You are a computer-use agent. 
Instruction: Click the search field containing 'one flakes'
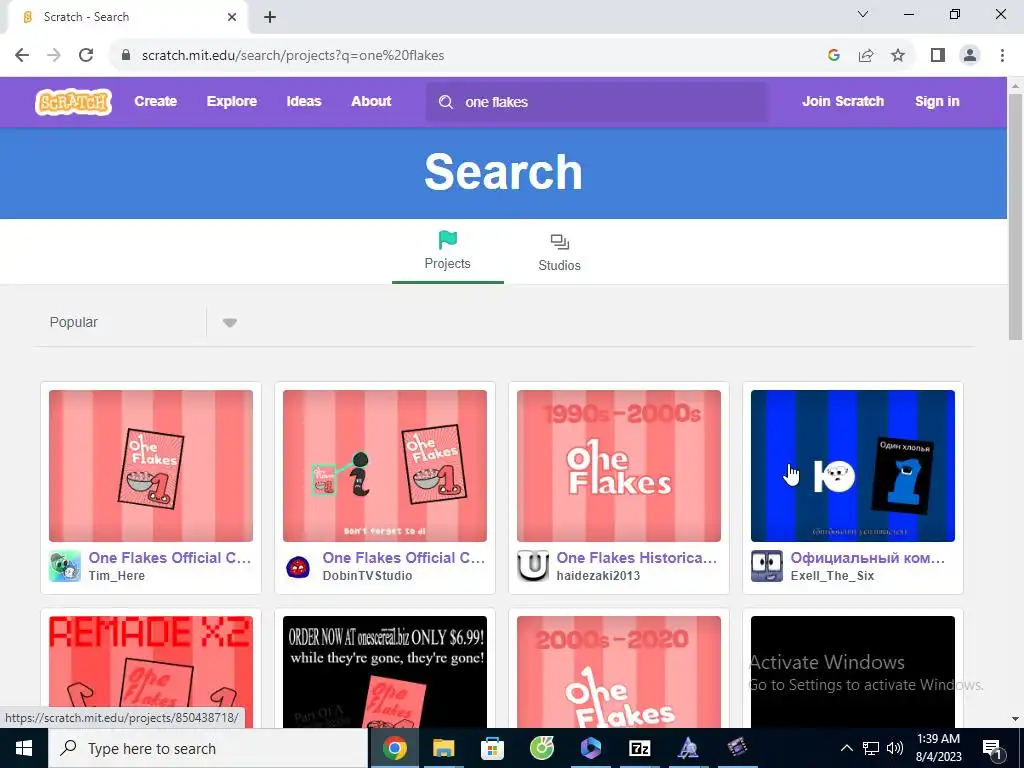(597, 102)
